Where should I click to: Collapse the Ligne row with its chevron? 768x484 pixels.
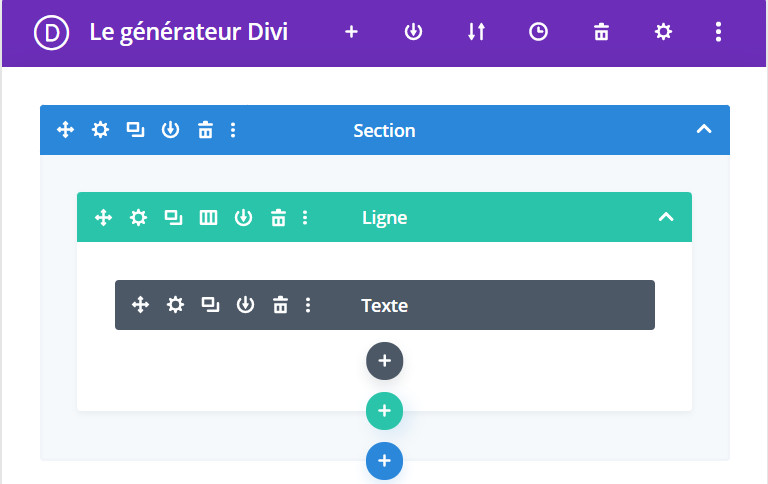666,217
